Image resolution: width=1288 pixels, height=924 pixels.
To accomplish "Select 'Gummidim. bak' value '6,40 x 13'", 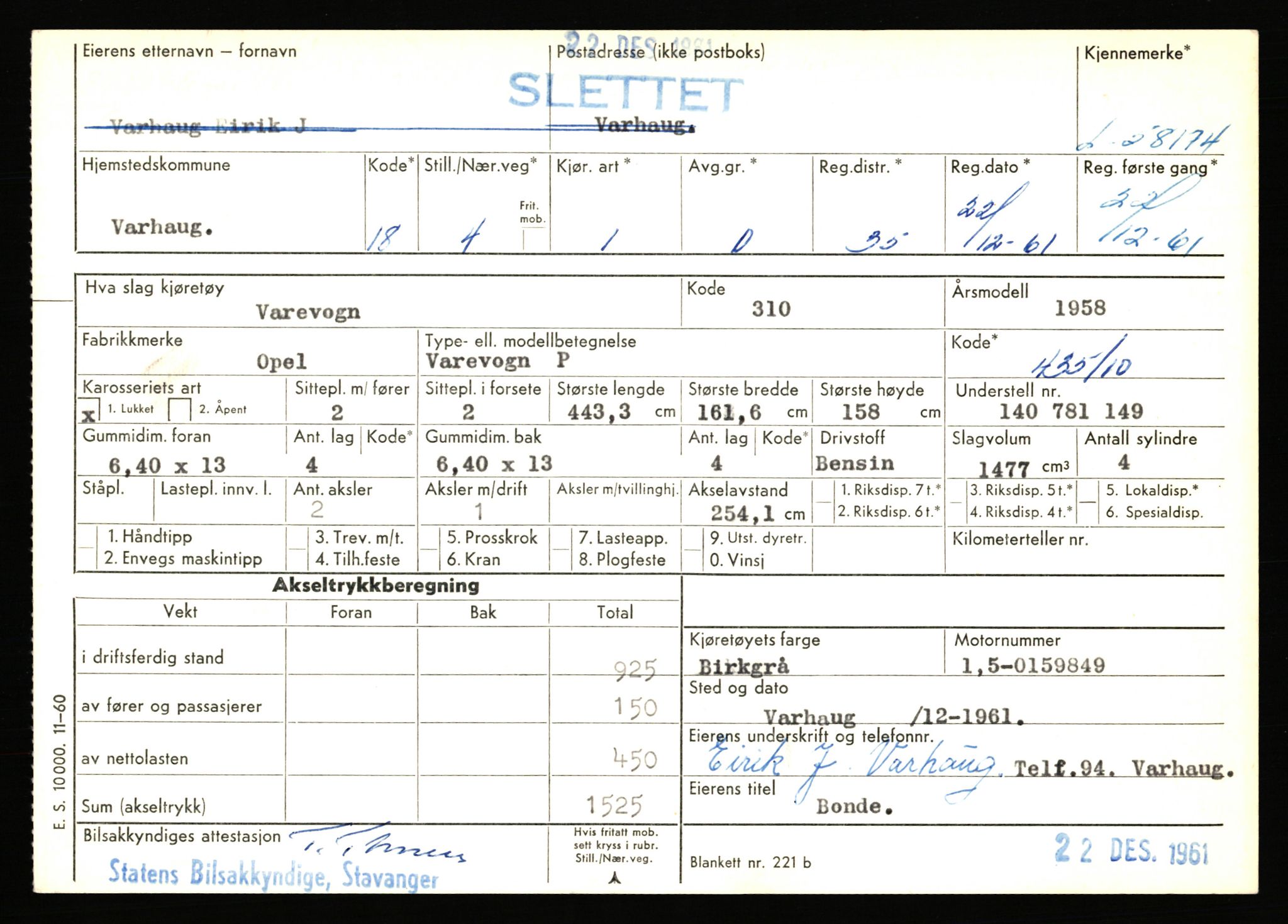I will pos(494,464).
